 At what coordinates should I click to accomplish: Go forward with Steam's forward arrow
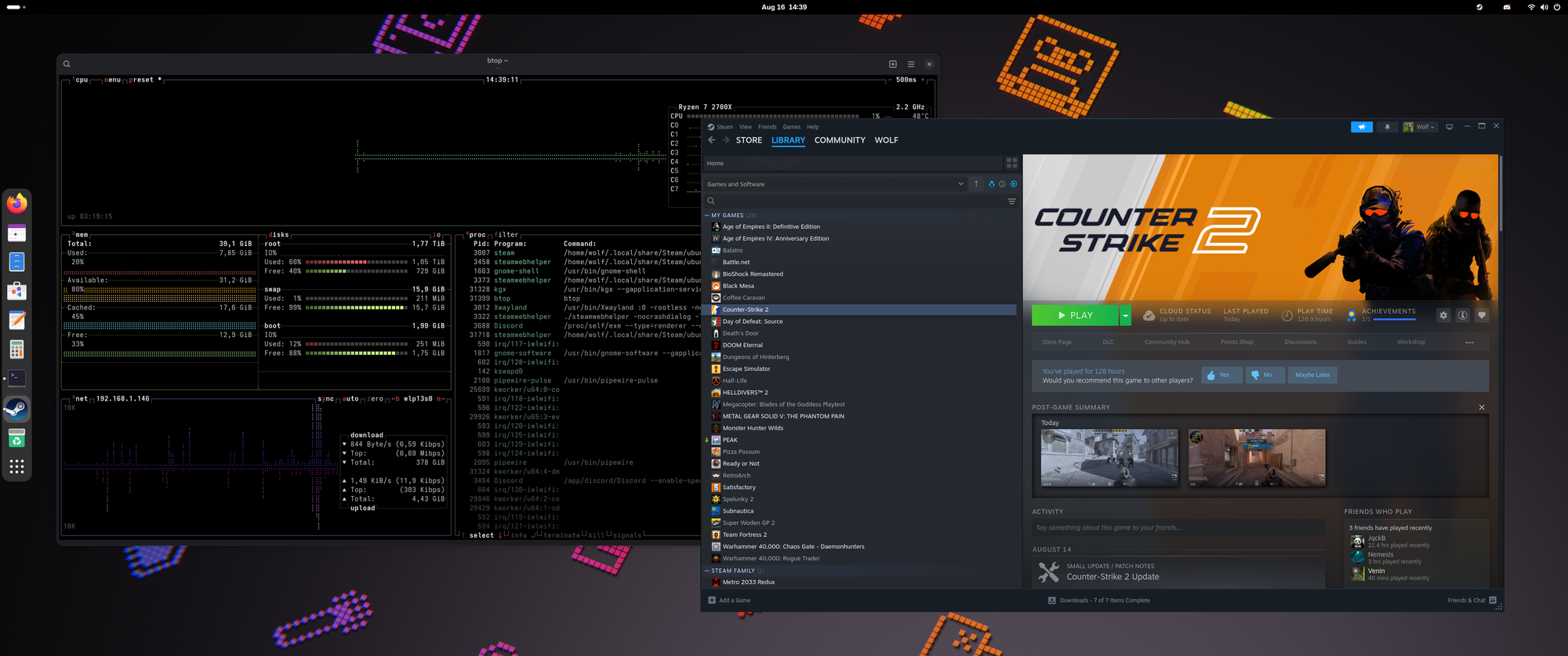click(x=726, y=140)
